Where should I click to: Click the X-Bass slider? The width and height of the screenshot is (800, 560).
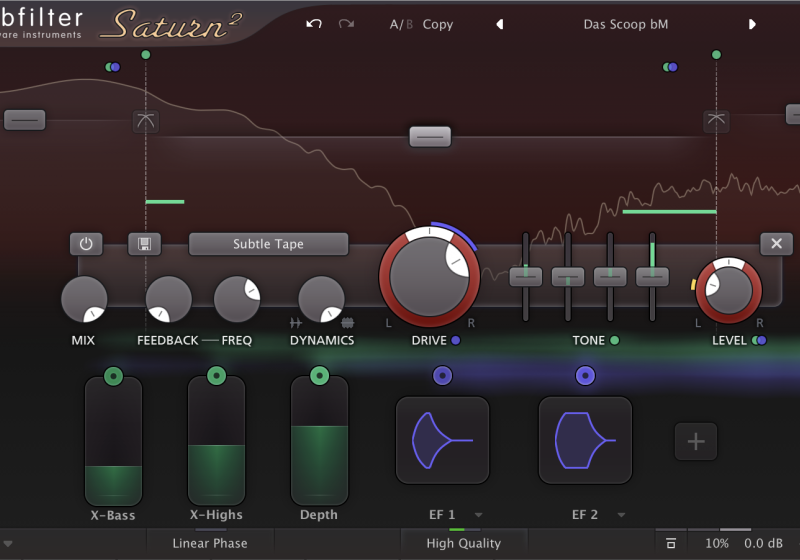coord(113,440)
